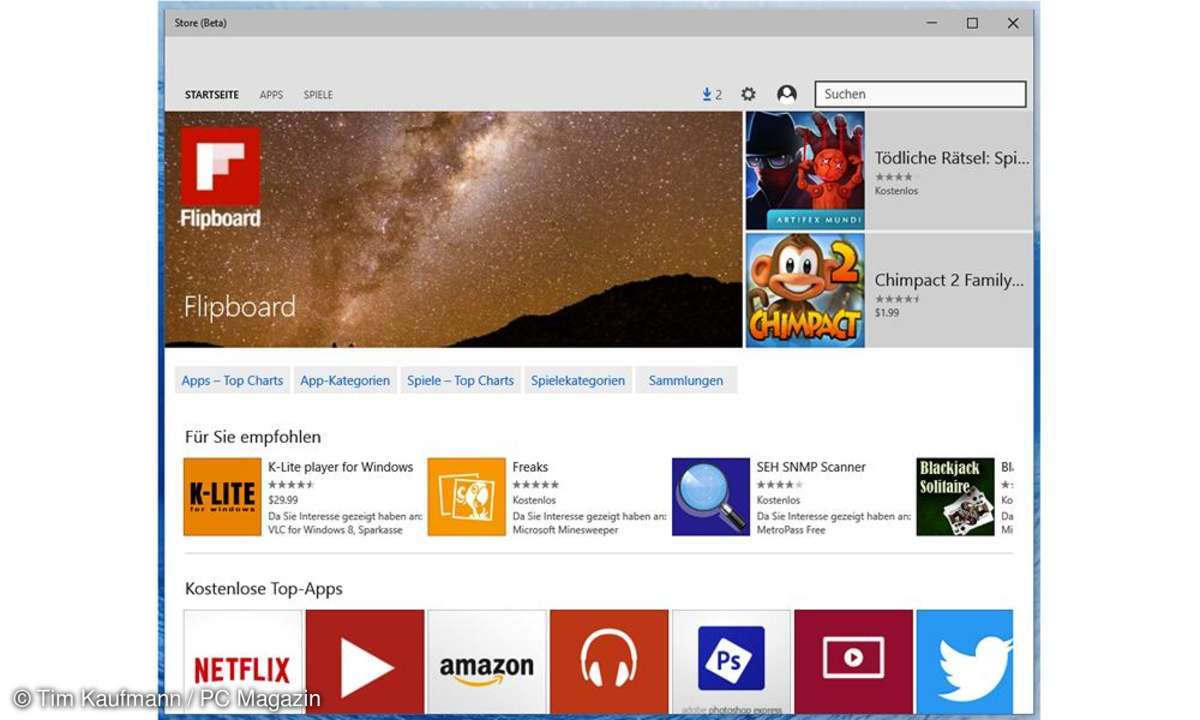Open Spielekategorien

tap(578, 380)
